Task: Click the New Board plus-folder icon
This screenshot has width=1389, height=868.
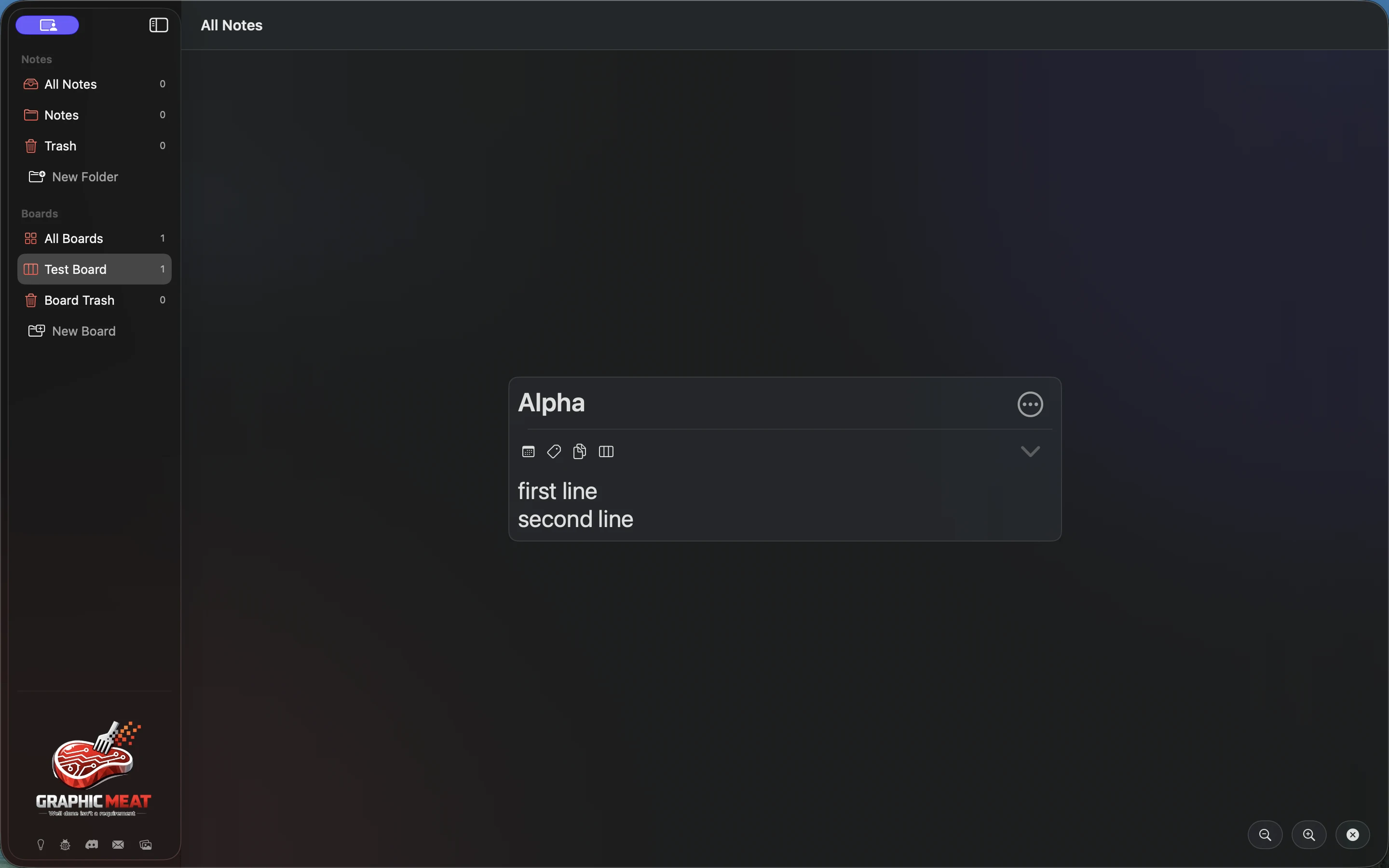Action: [x=37, y=331]
